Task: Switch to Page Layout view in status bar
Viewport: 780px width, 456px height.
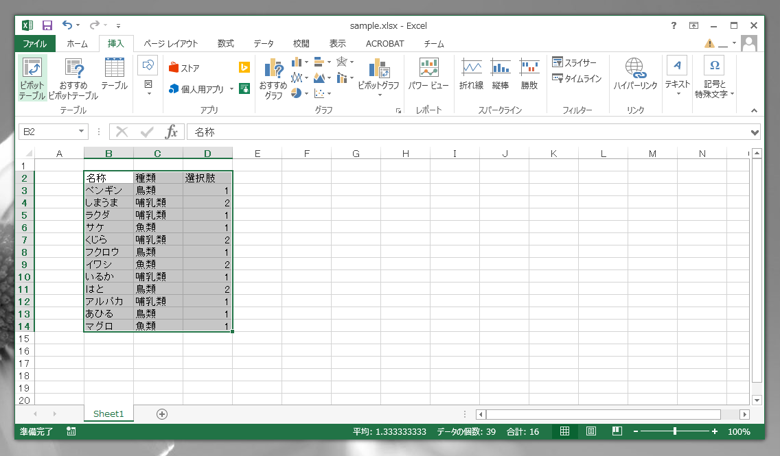Action: coord(590,431)
